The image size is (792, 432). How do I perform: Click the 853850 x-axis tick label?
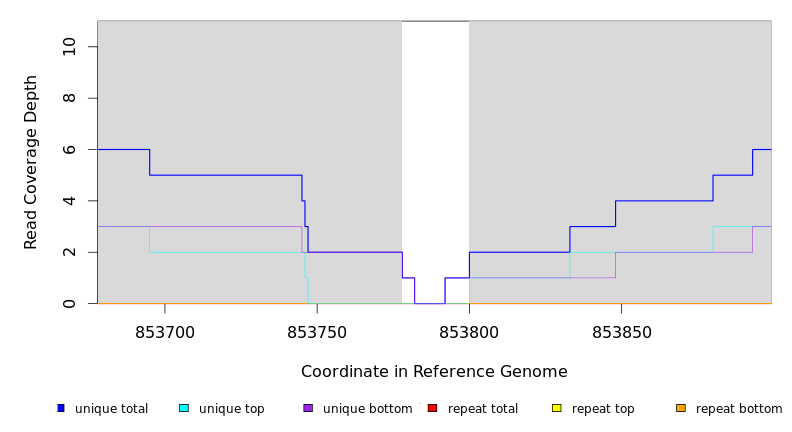[x=621, y=331]
